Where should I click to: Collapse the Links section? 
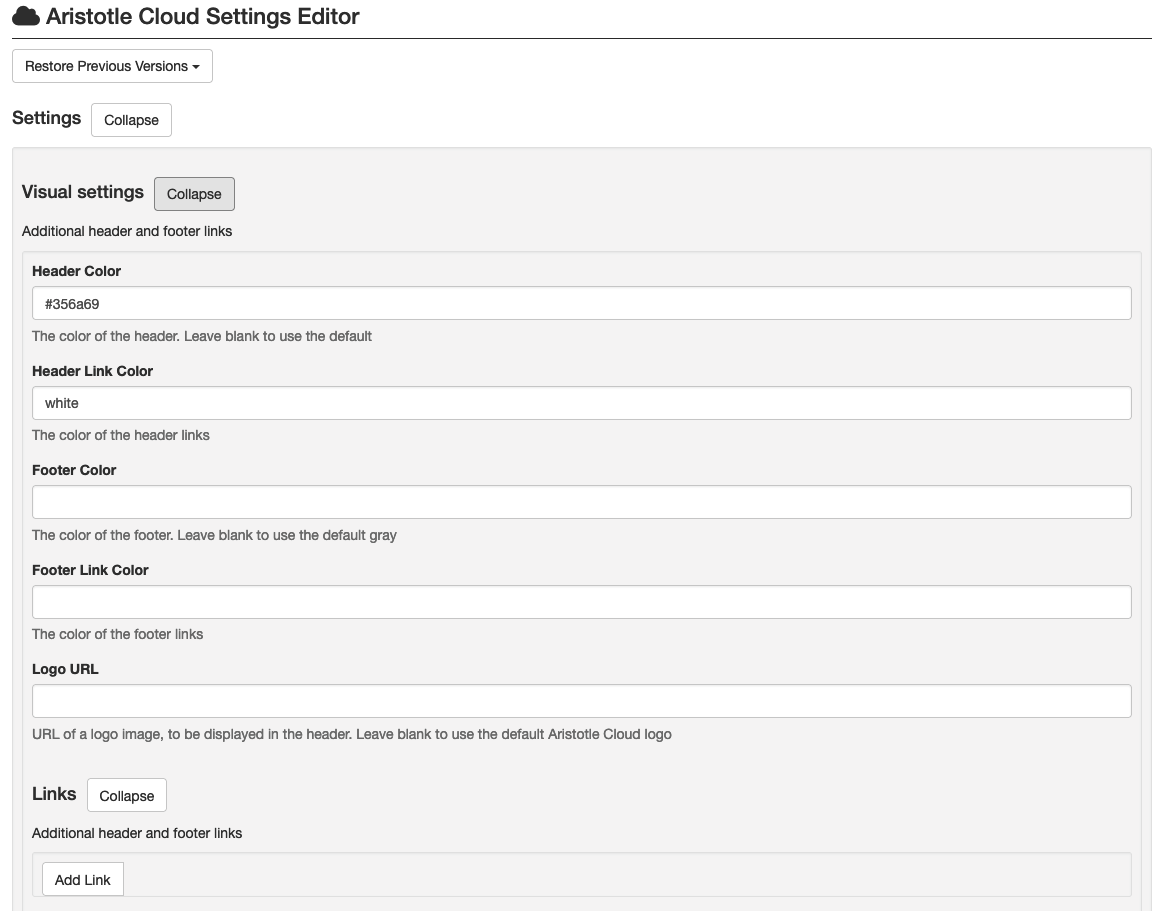pos(127,796)
